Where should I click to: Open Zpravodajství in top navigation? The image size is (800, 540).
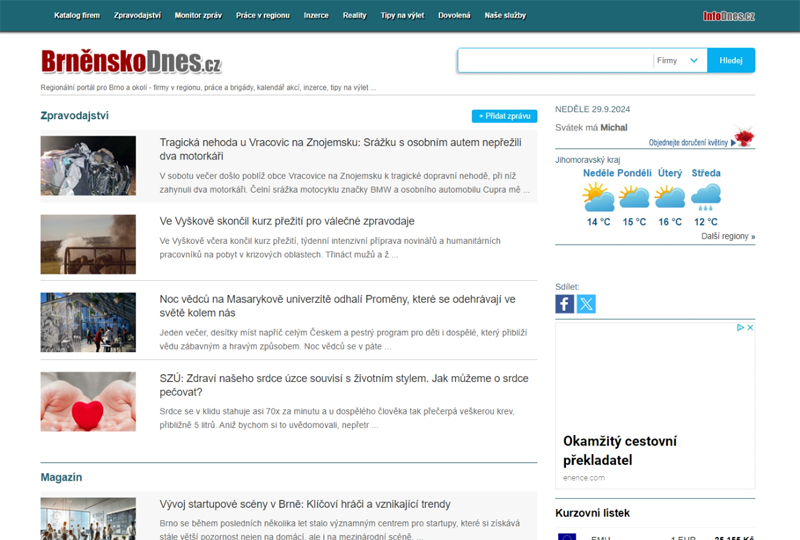[x=137, y=15]
